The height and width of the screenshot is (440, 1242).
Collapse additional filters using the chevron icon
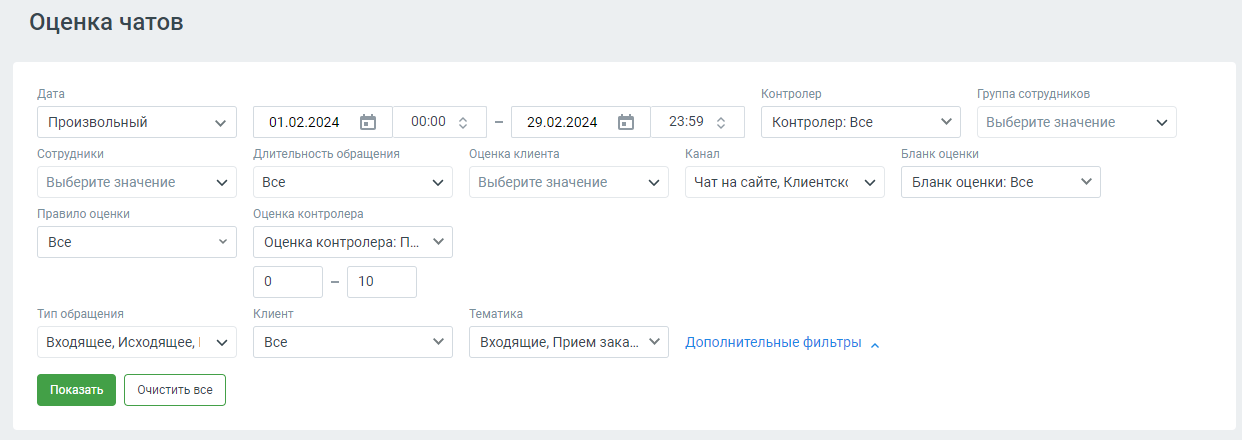point(875,344)
